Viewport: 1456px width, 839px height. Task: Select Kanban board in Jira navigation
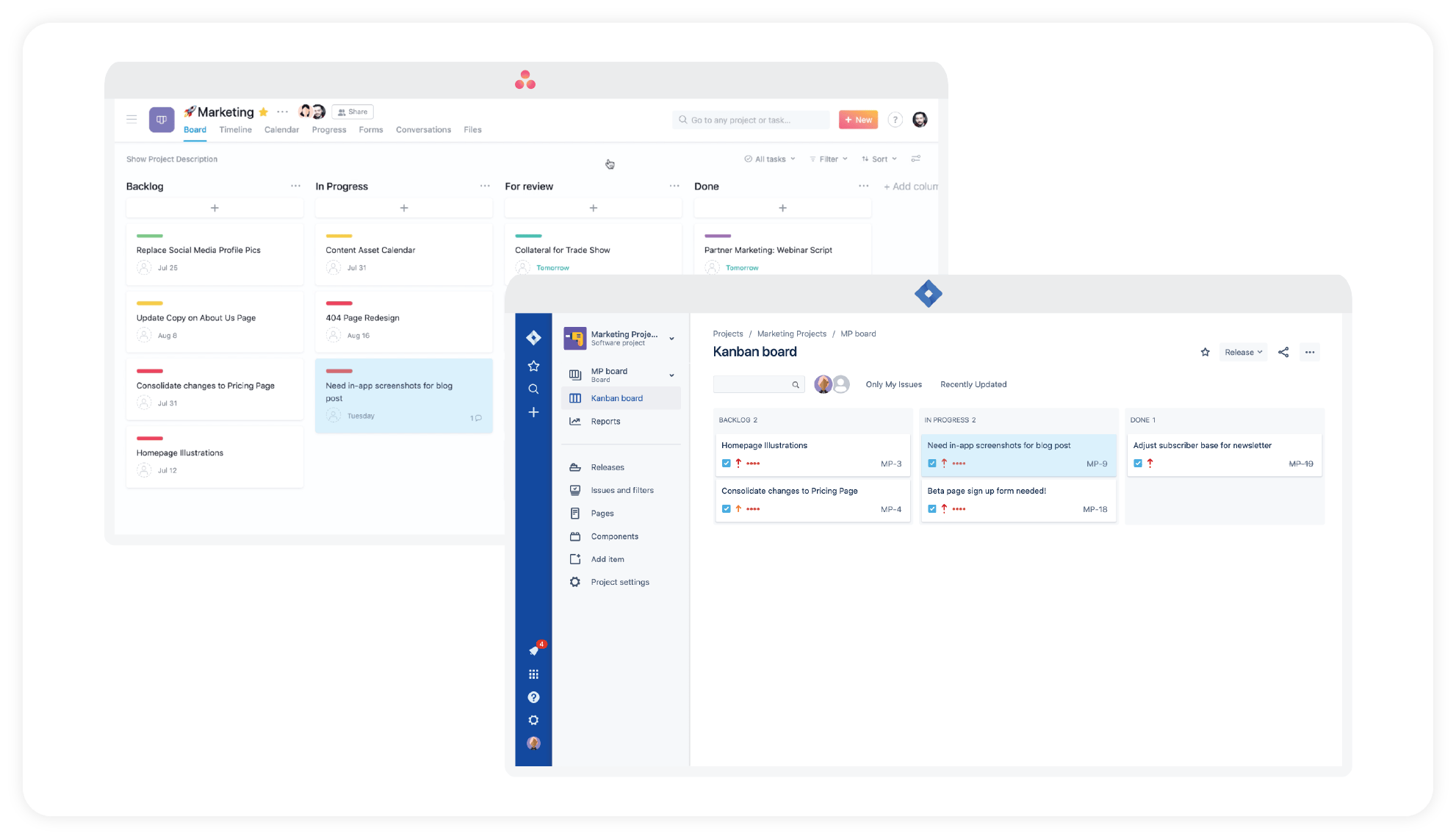pos(621,398)
